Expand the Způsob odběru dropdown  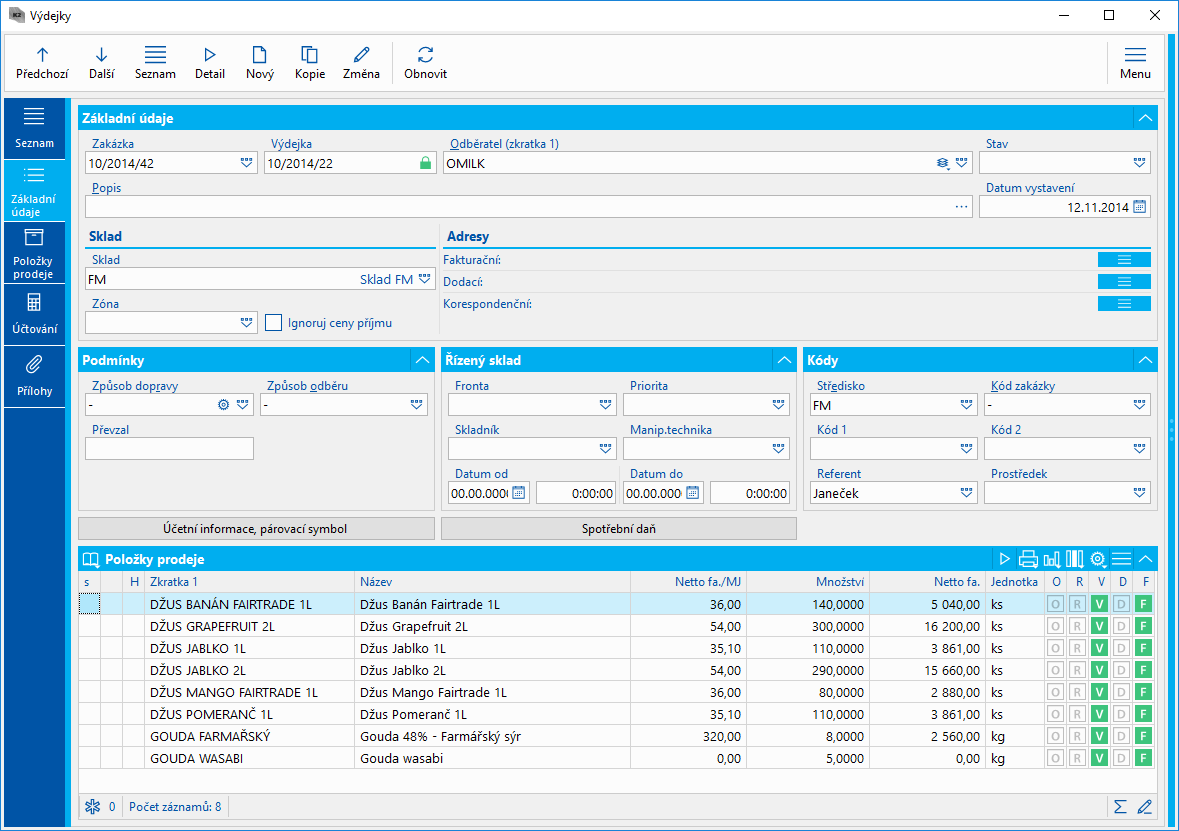[x=416, y=405]
